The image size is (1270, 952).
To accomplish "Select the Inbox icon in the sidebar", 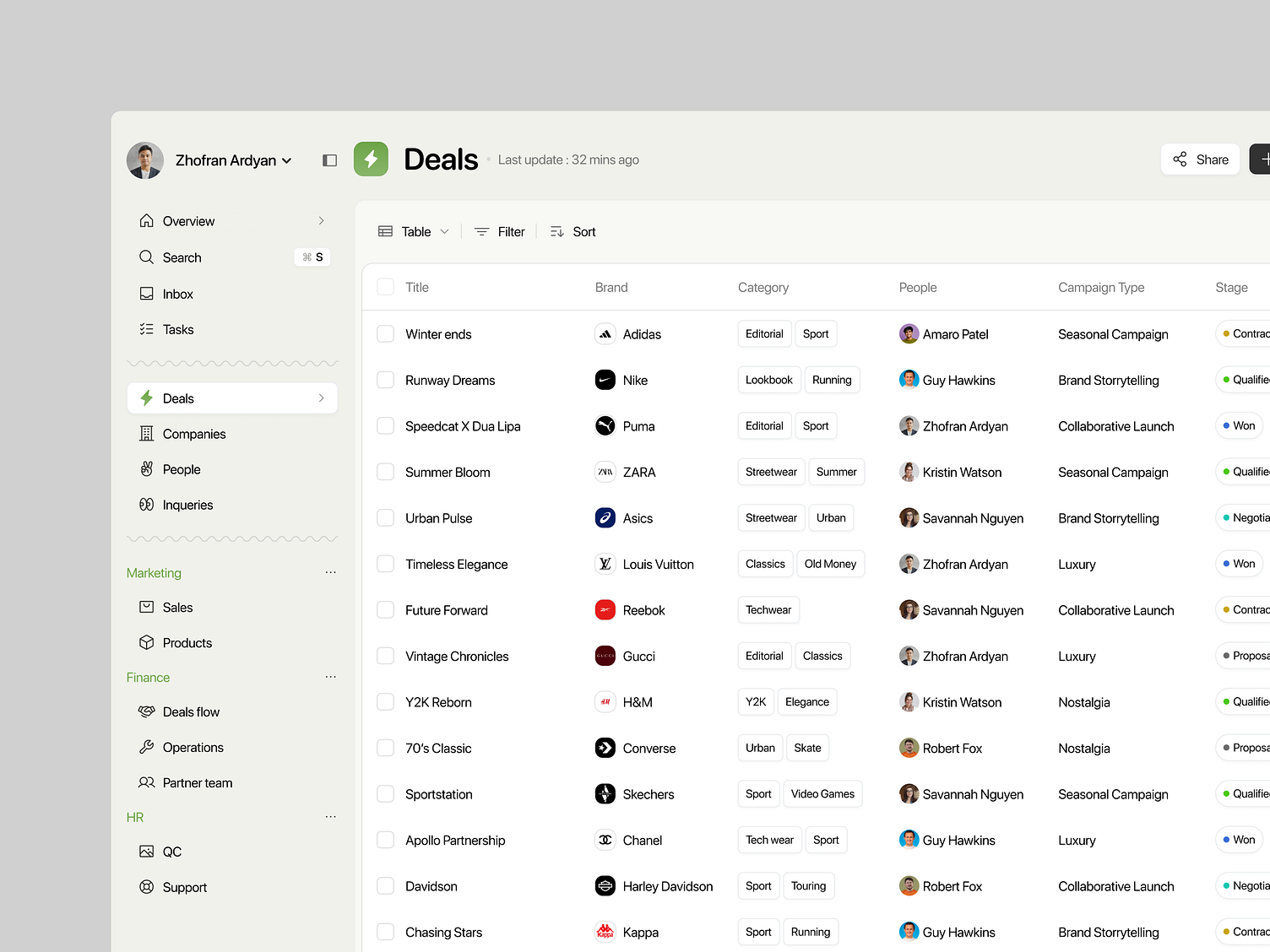I will [147, 294].
